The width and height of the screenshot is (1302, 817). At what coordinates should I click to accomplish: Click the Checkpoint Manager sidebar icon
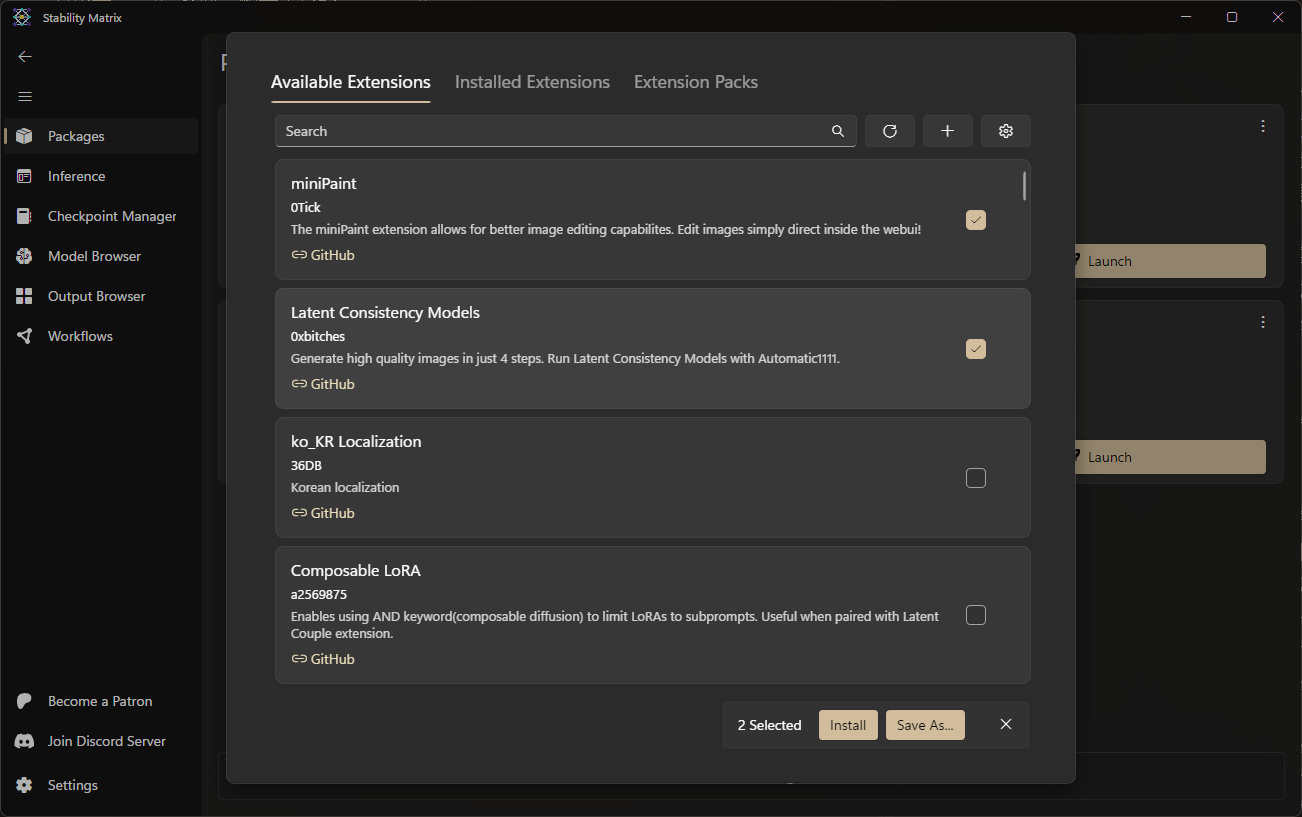pos(25,216)
